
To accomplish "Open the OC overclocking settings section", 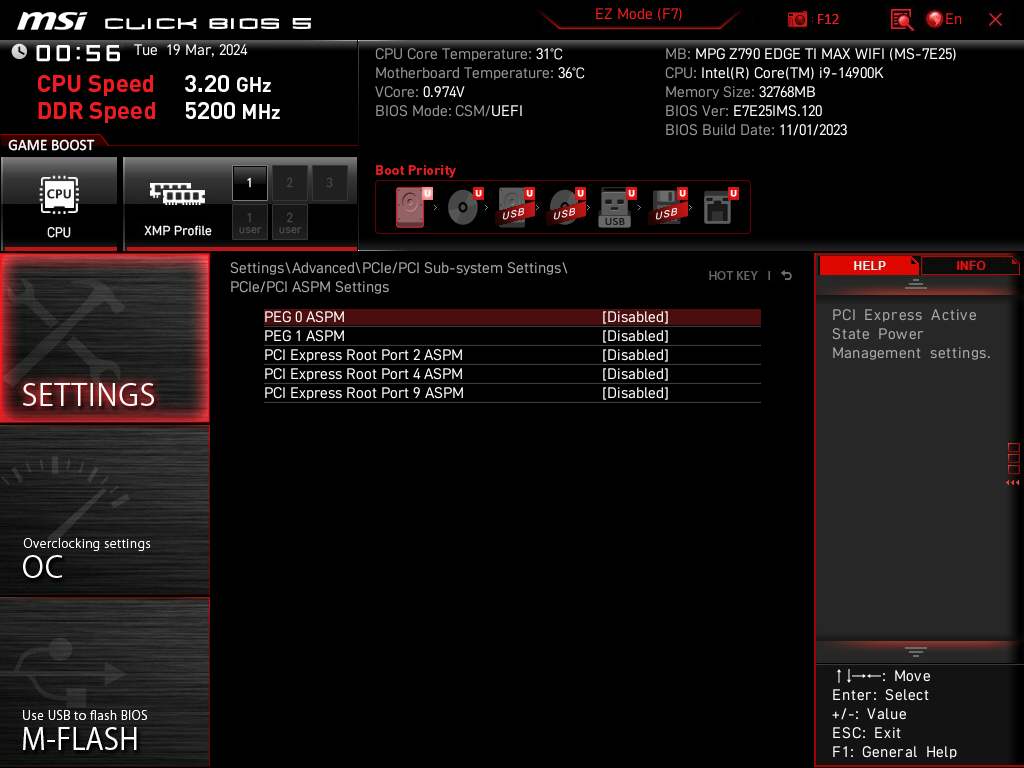I will coord(104,510).
